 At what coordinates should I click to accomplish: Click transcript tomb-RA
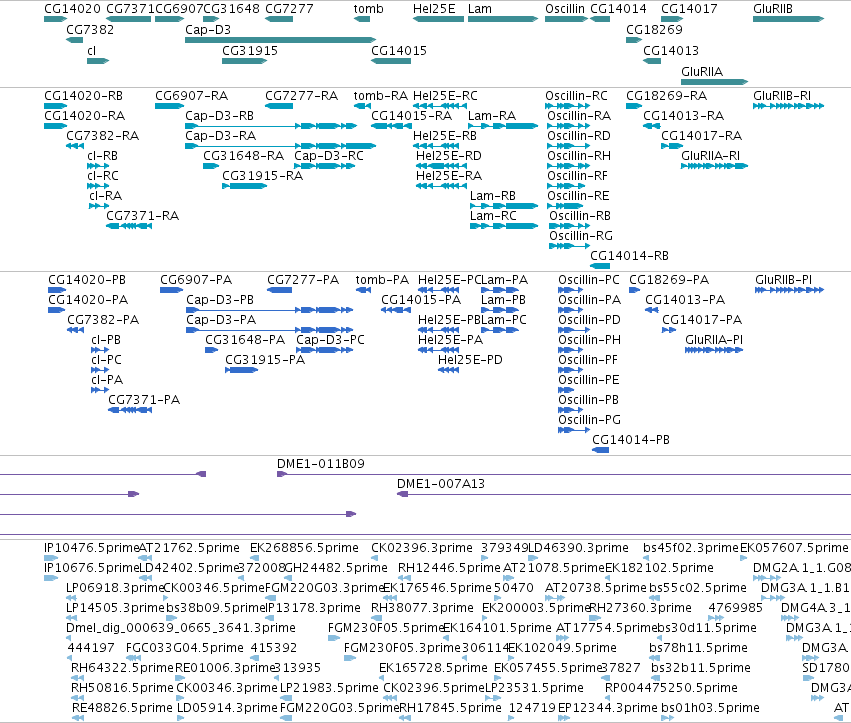(380, 96)
